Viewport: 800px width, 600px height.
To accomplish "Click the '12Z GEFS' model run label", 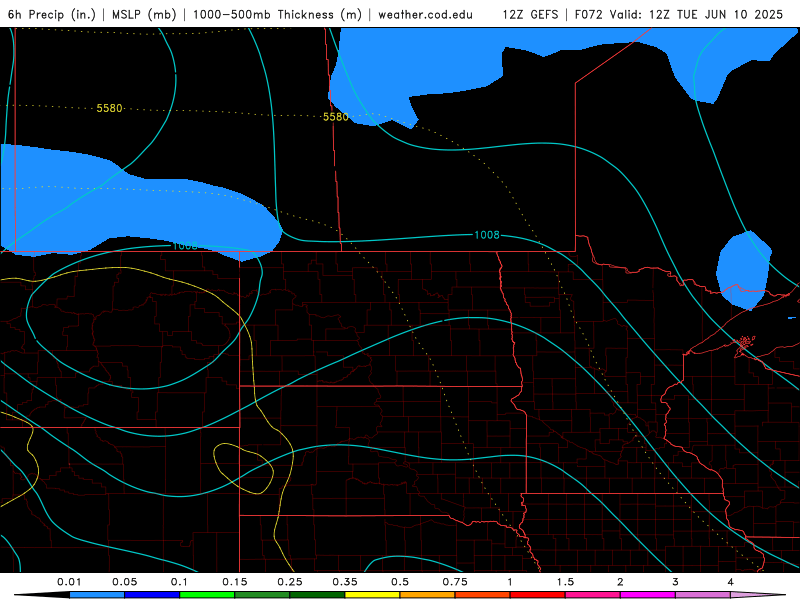I will coord(530,14).
